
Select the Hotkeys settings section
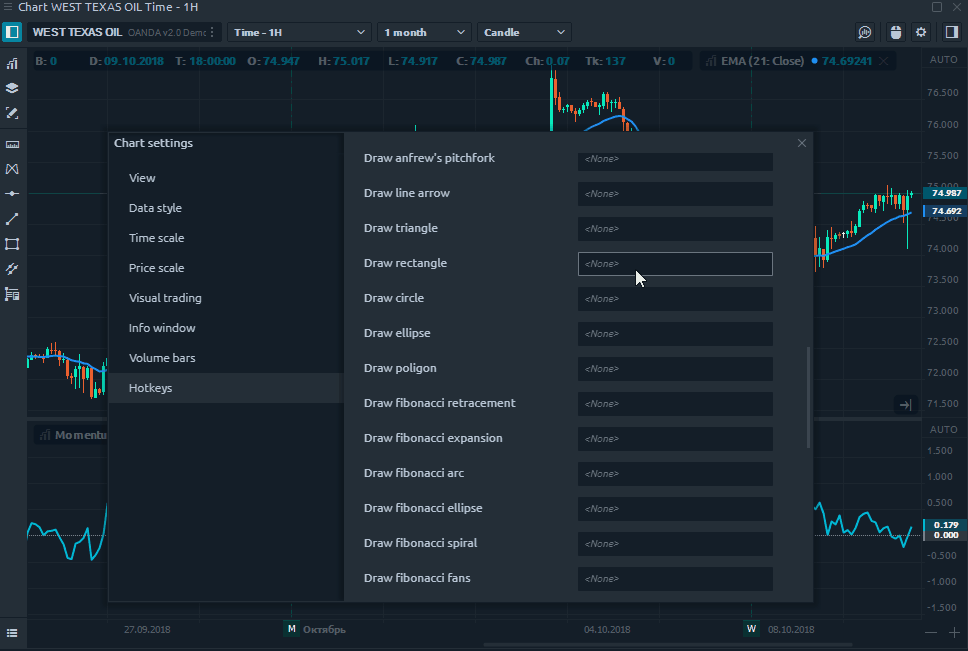click(x=226, y=388)
